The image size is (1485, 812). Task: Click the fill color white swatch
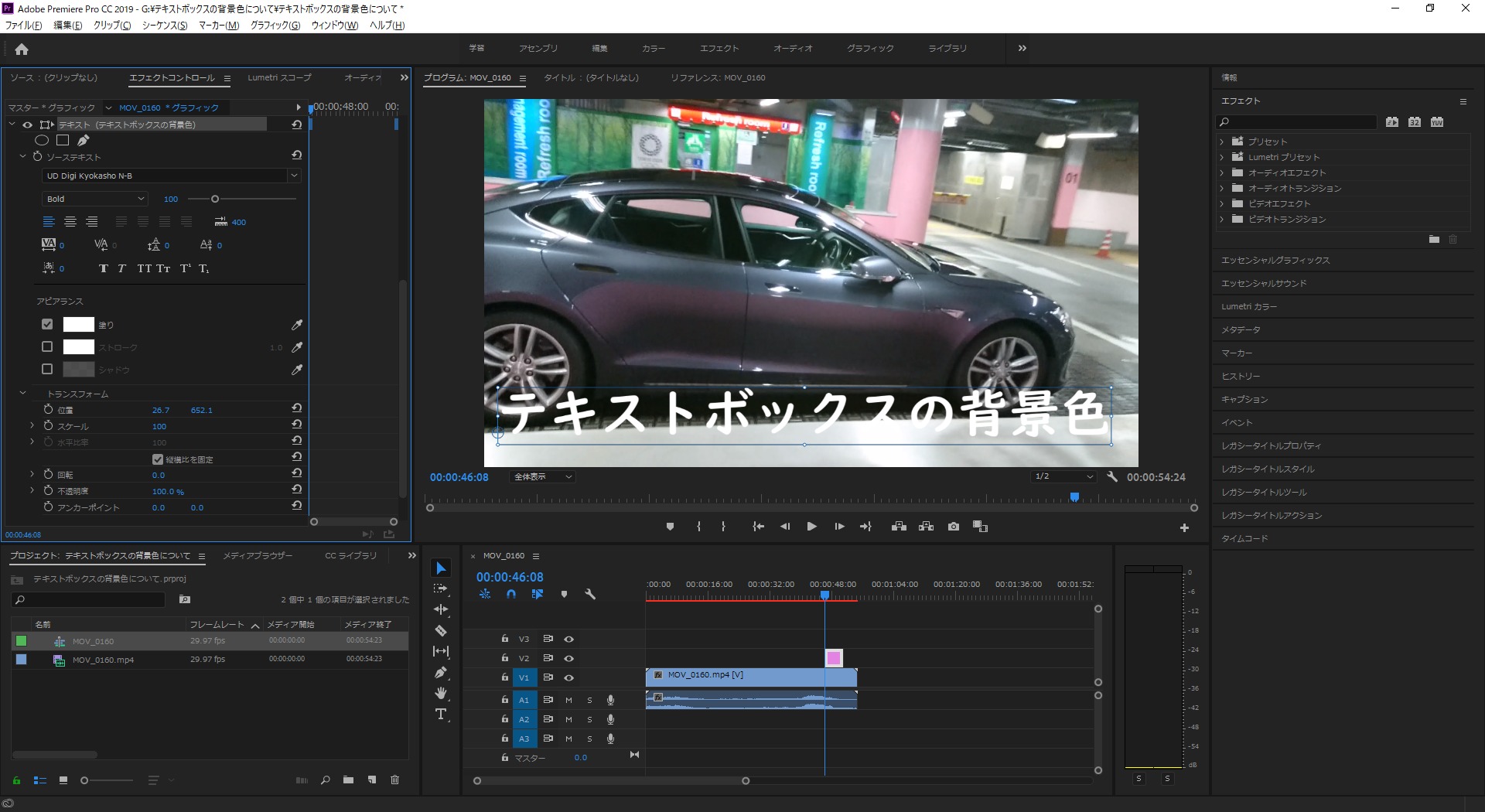(78, 324)
